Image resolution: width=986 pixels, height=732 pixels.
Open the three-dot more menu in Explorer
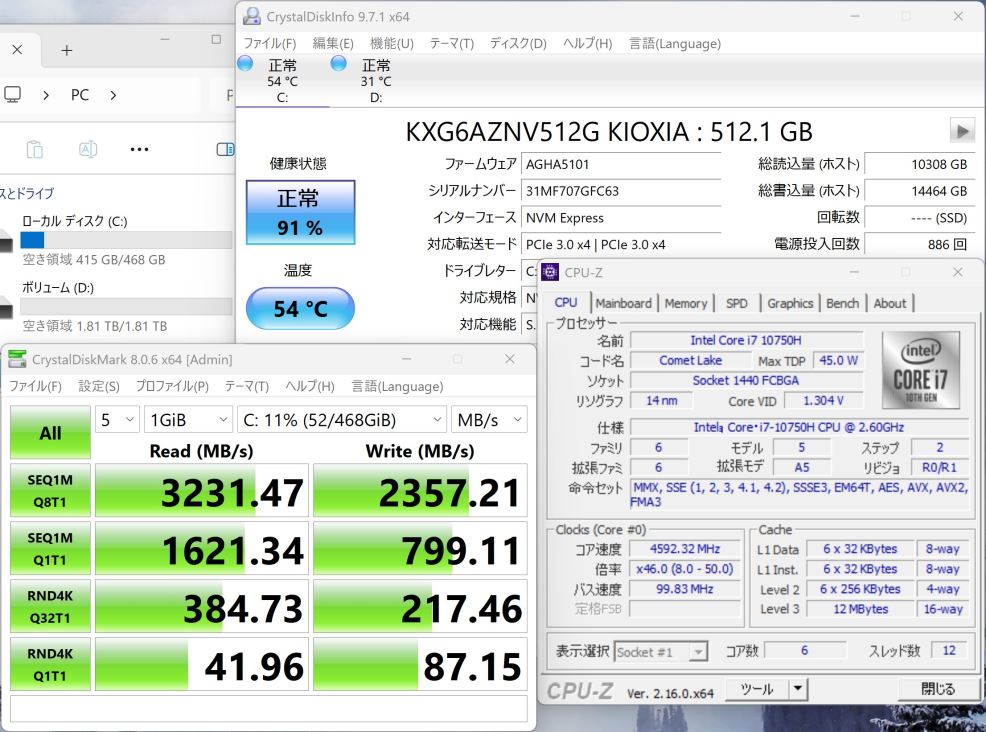point(139,150)
